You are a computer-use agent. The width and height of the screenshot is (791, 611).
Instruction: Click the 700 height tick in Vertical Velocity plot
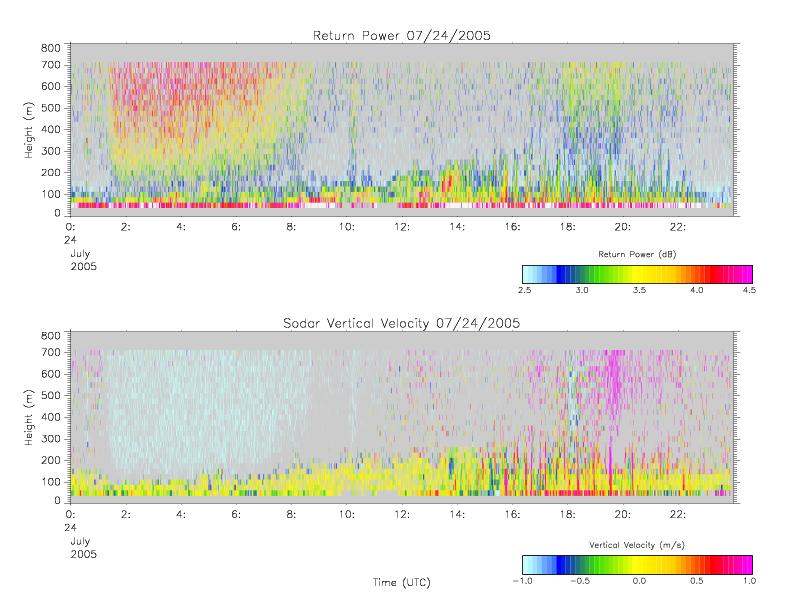pyautogui.click(x=50, y=352)
